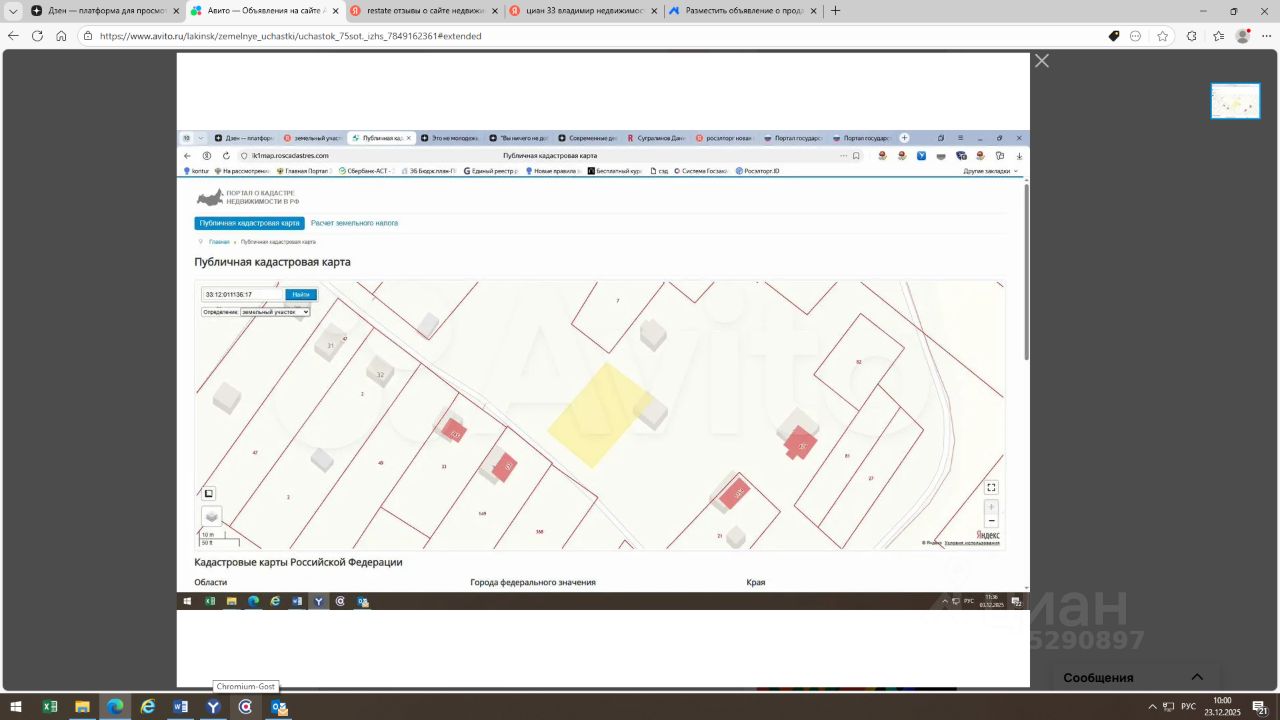Screen dimensions: 1280x720
Task: Open the tab actions dropdown arrow
Action: click(13, 11)
